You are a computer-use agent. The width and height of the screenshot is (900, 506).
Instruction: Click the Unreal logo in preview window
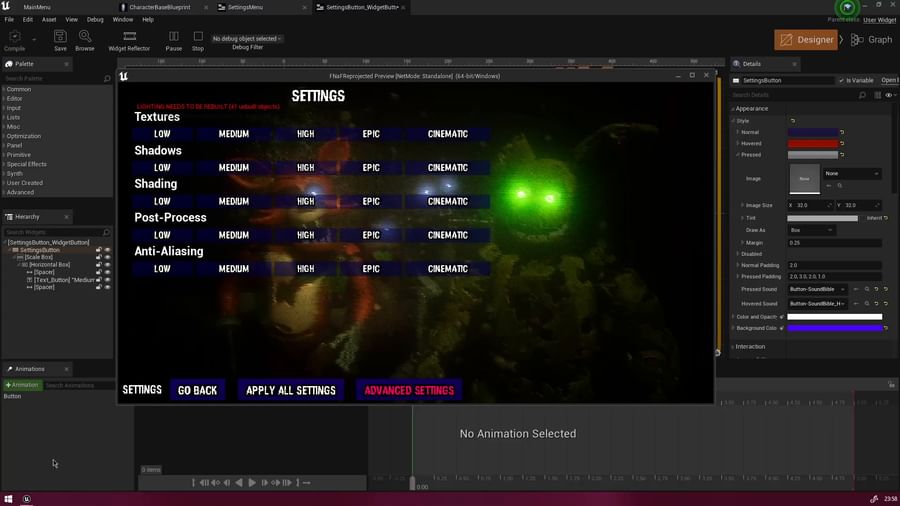pos(123,76)
